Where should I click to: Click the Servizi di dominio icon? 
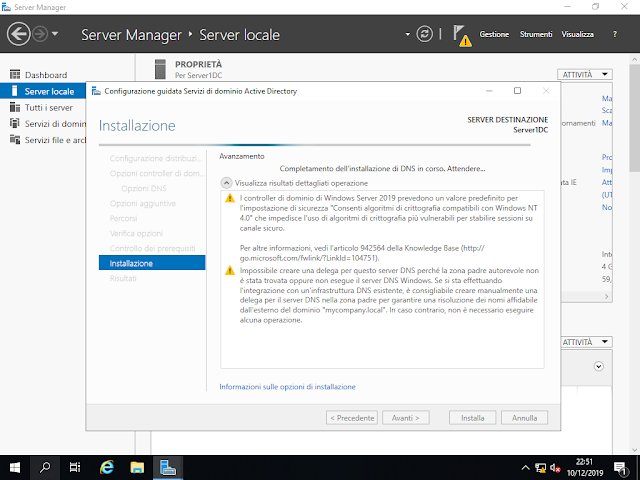tap(15, 123)
